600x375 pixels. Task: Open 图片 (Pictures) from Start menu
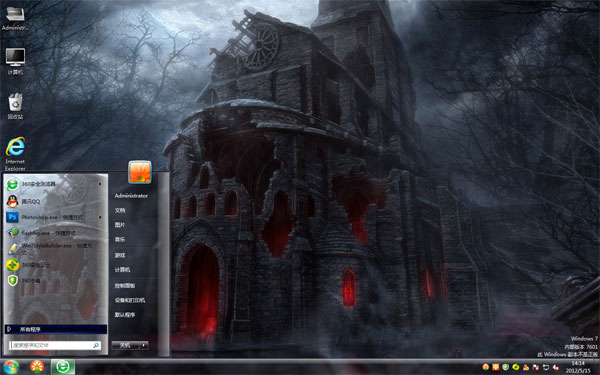(120, 225)
